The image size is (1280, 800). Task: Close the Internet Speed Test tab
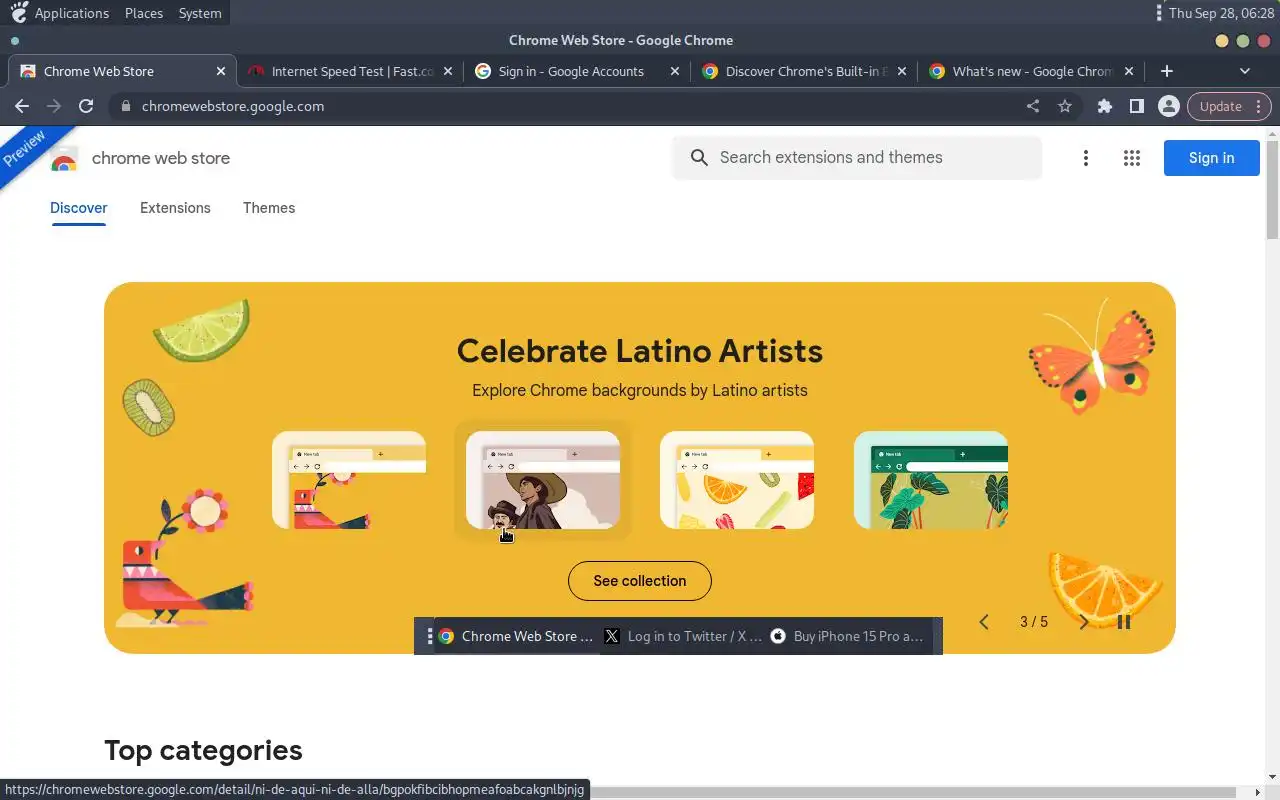(x=448, y=71)
